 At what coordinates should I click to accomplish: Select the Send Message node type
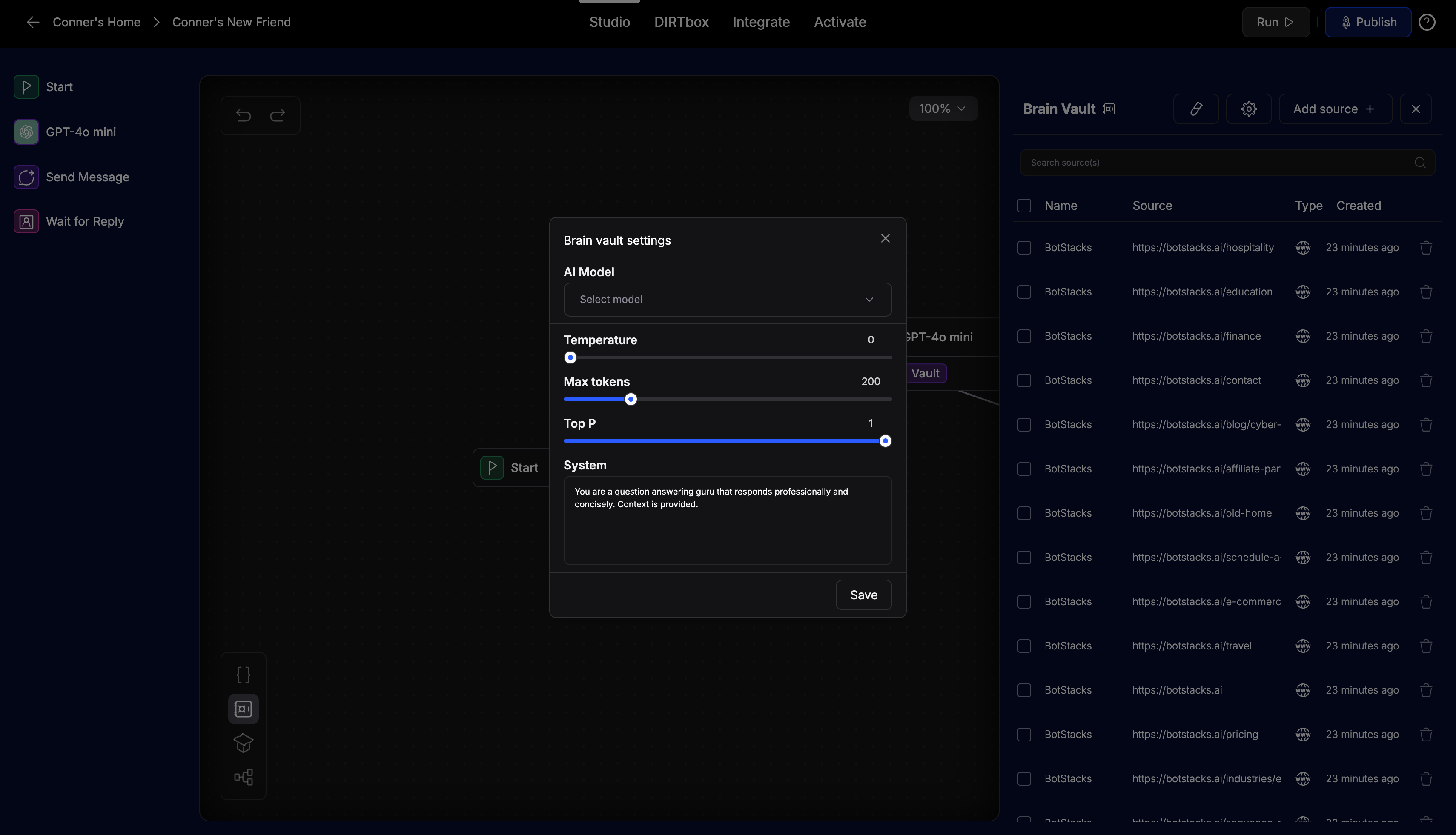[x=88, y=177]
